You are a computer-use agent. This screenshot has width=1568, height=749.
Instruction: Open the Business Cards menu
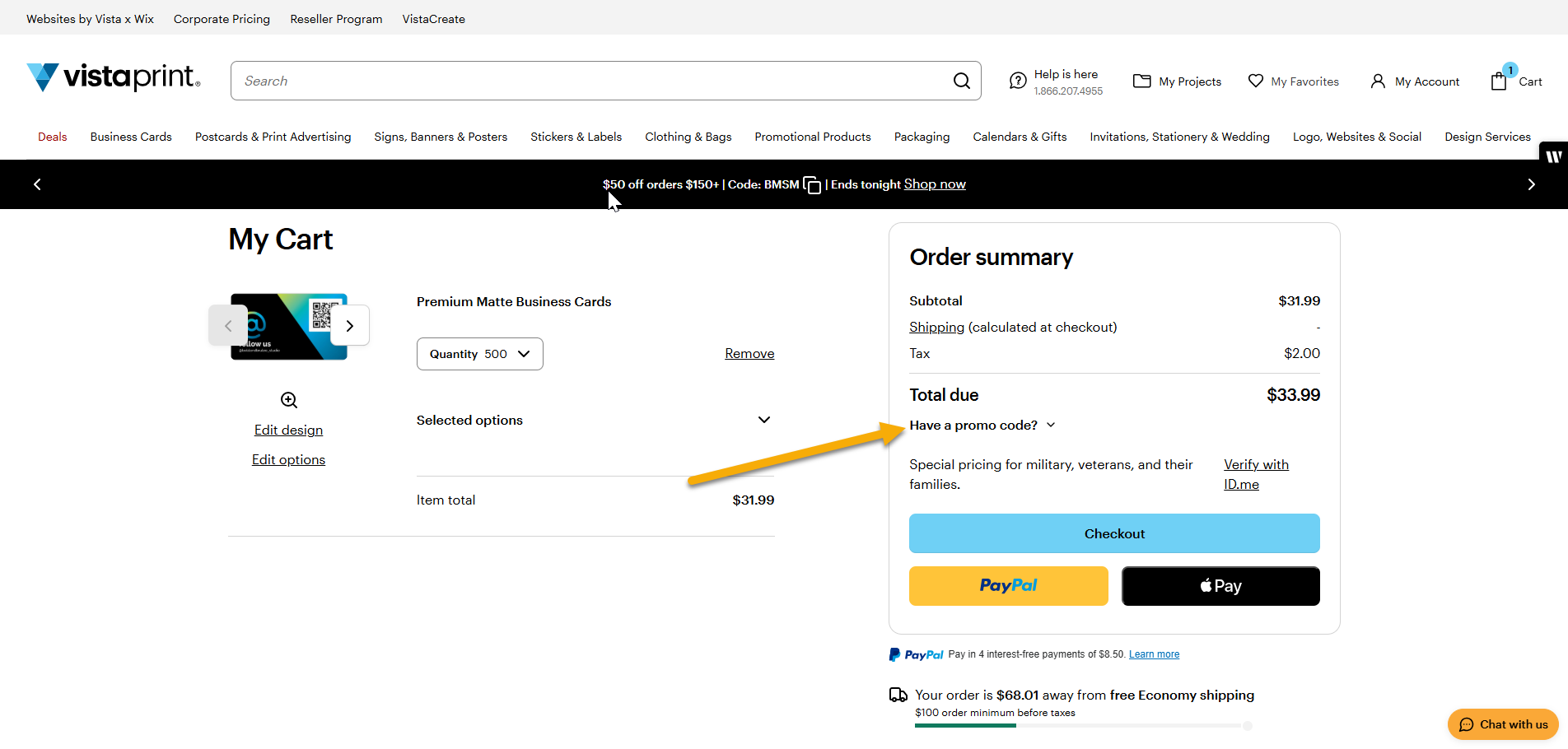coord(131,137)
